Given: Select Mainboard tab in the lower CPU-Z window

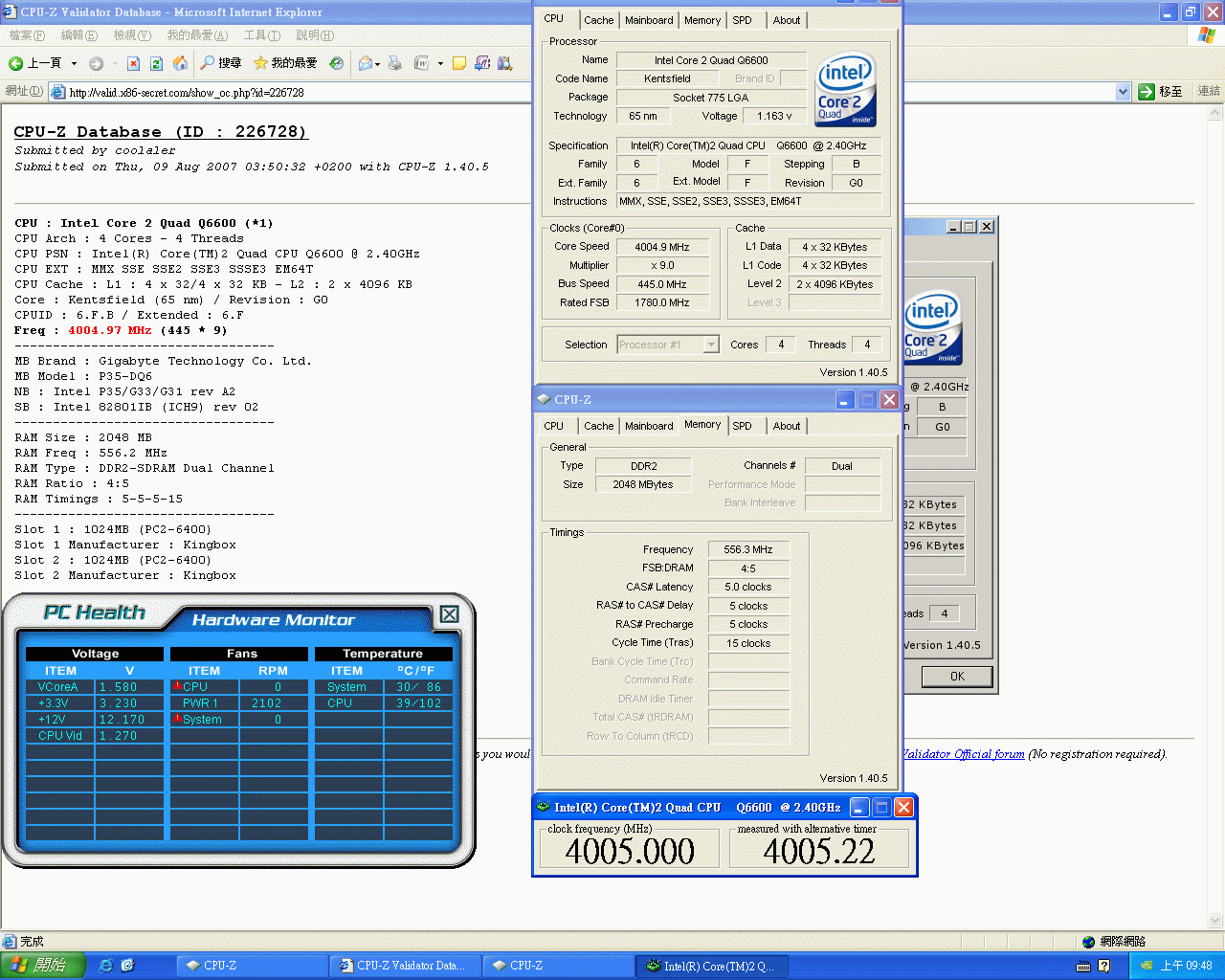Looking at the screenshot, I should click(649, 426).
